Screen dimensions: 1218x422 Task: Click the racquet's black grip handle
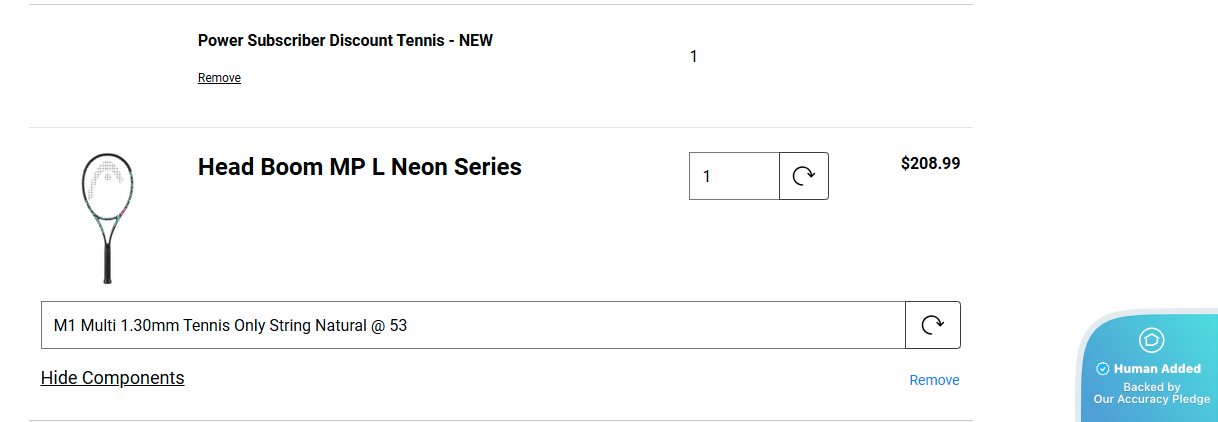107,263
